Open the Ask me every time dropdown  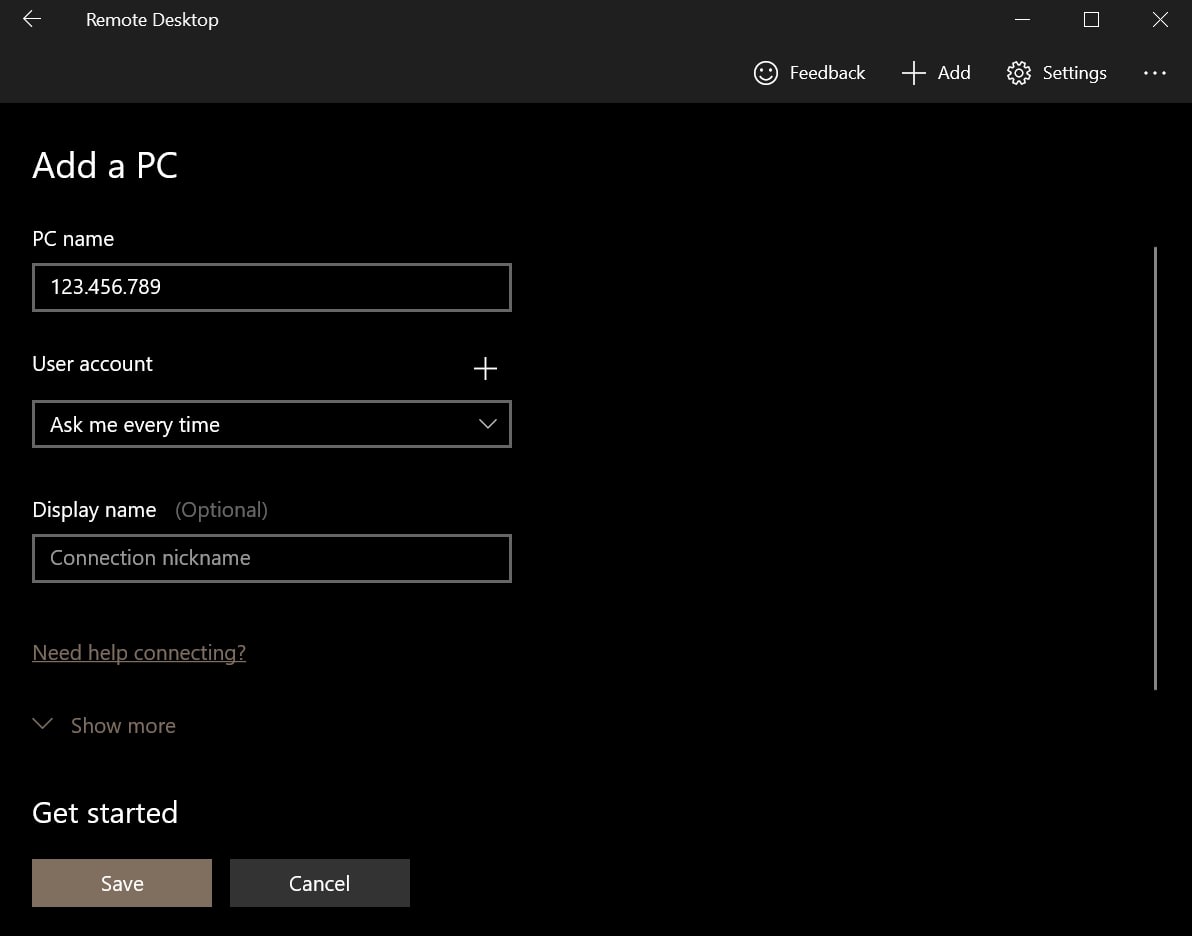coord(271,424)
